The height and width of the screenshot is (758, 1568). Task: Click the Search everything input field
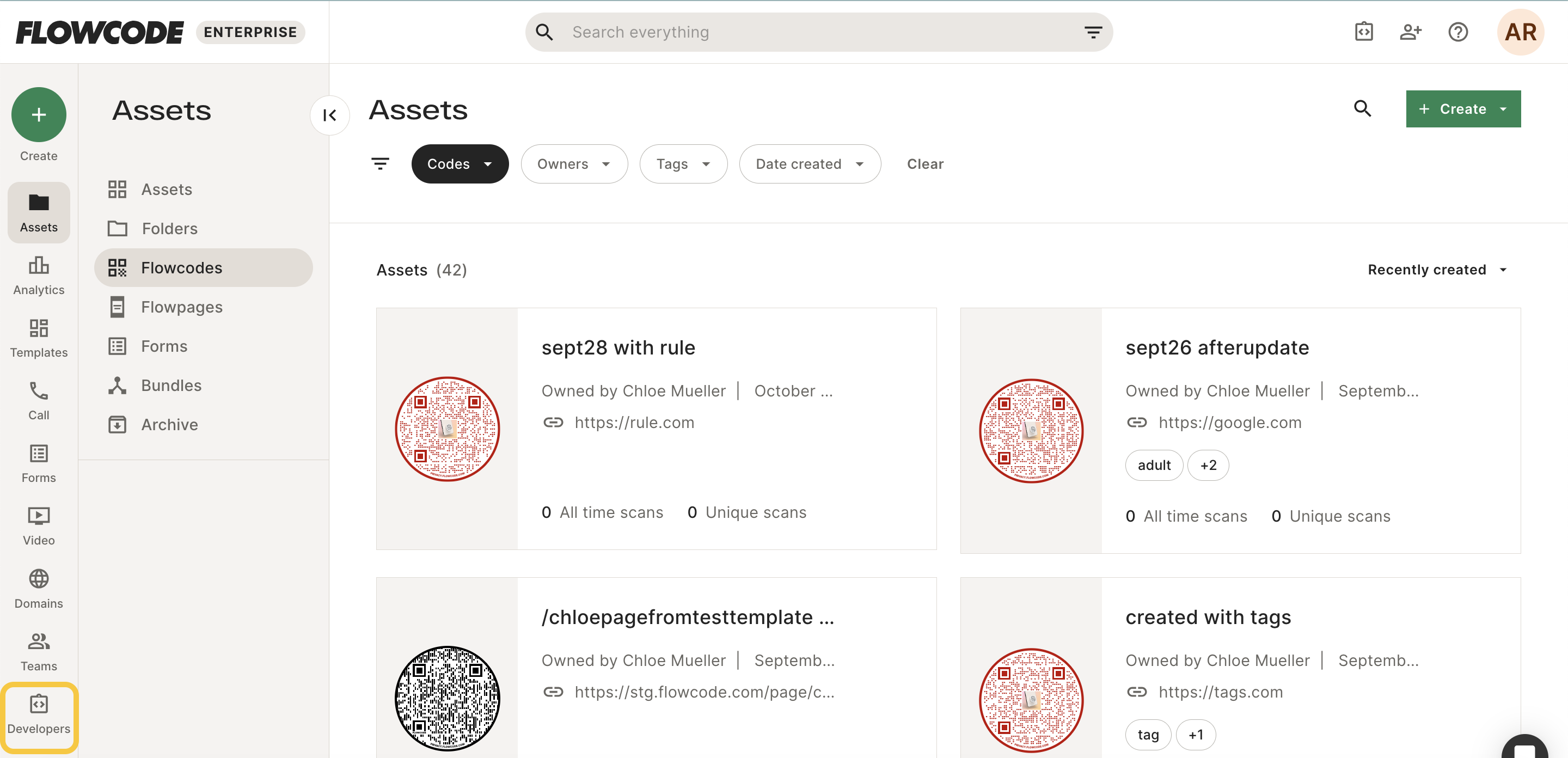(819, 32)
